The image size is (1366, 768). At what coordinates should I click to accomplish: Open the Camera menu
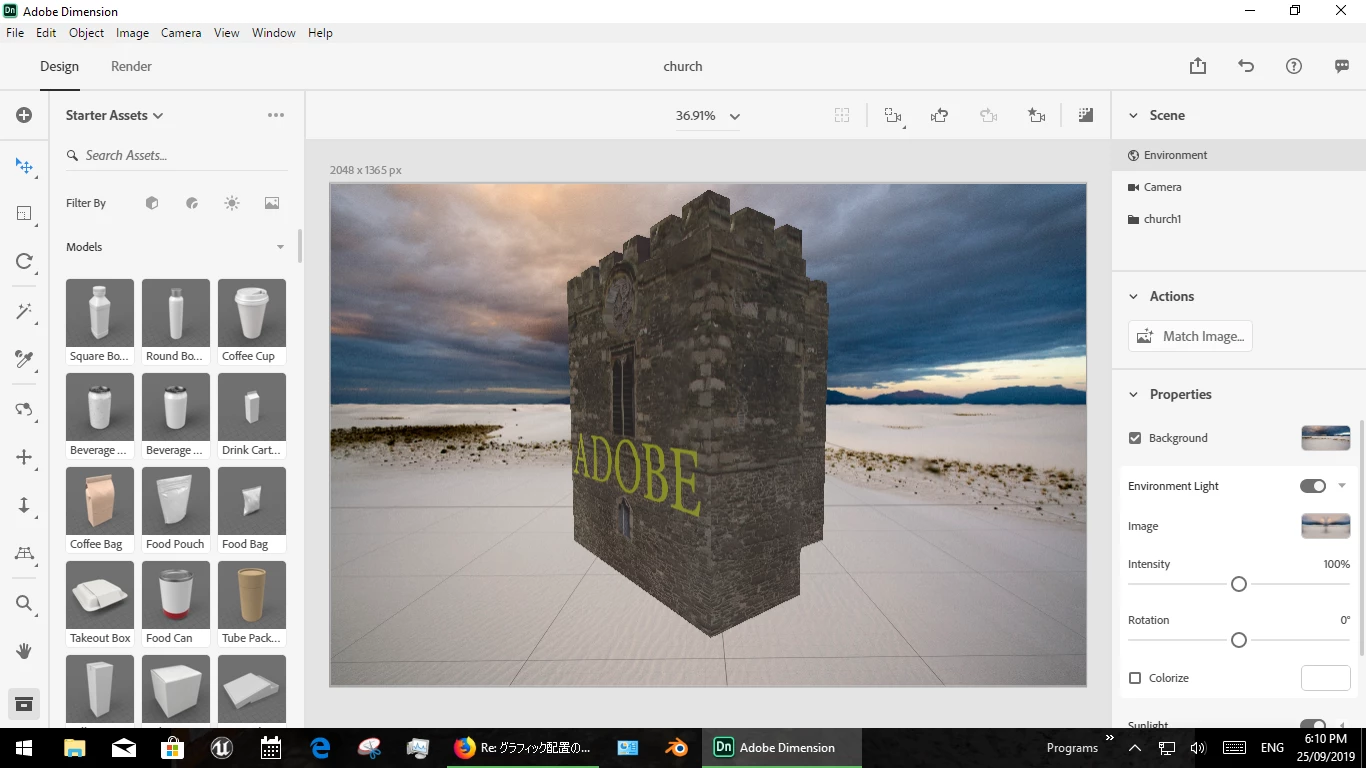tap(181, 33)
